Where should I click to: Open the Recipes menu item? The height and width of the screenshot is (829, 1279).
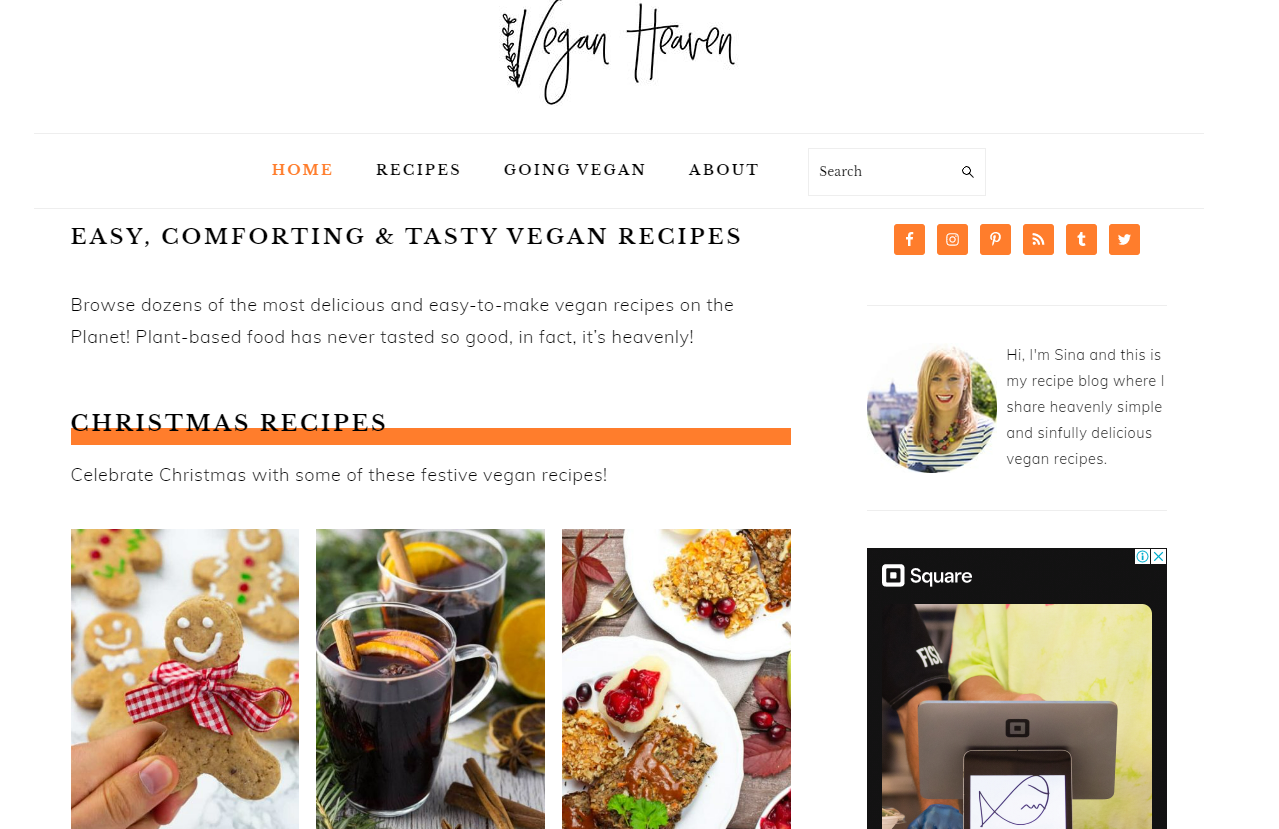tap(418, 170)
